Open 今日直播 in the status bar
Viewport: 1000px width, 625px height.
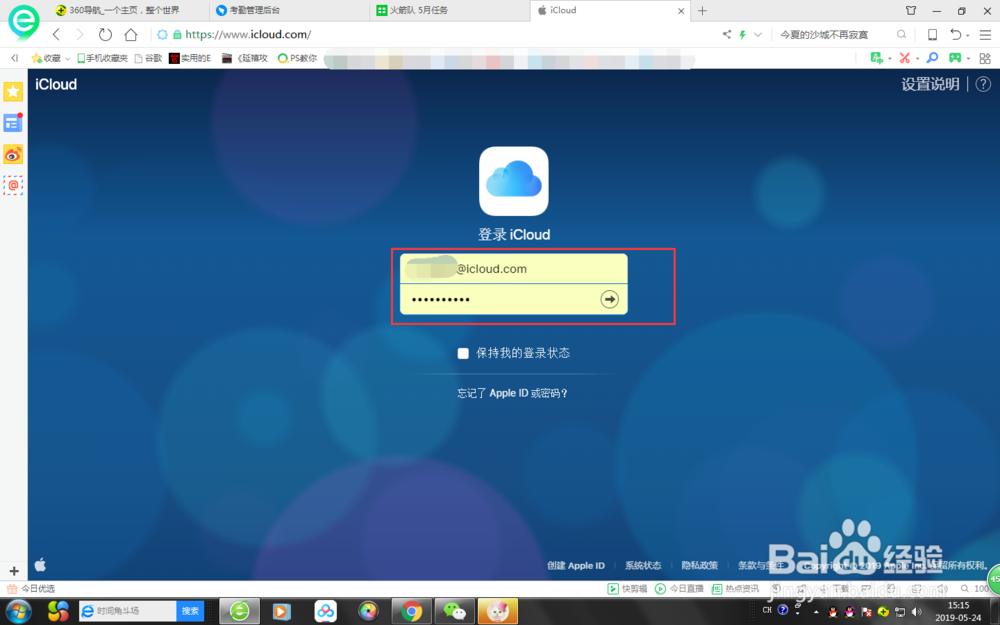click(679, 589)
